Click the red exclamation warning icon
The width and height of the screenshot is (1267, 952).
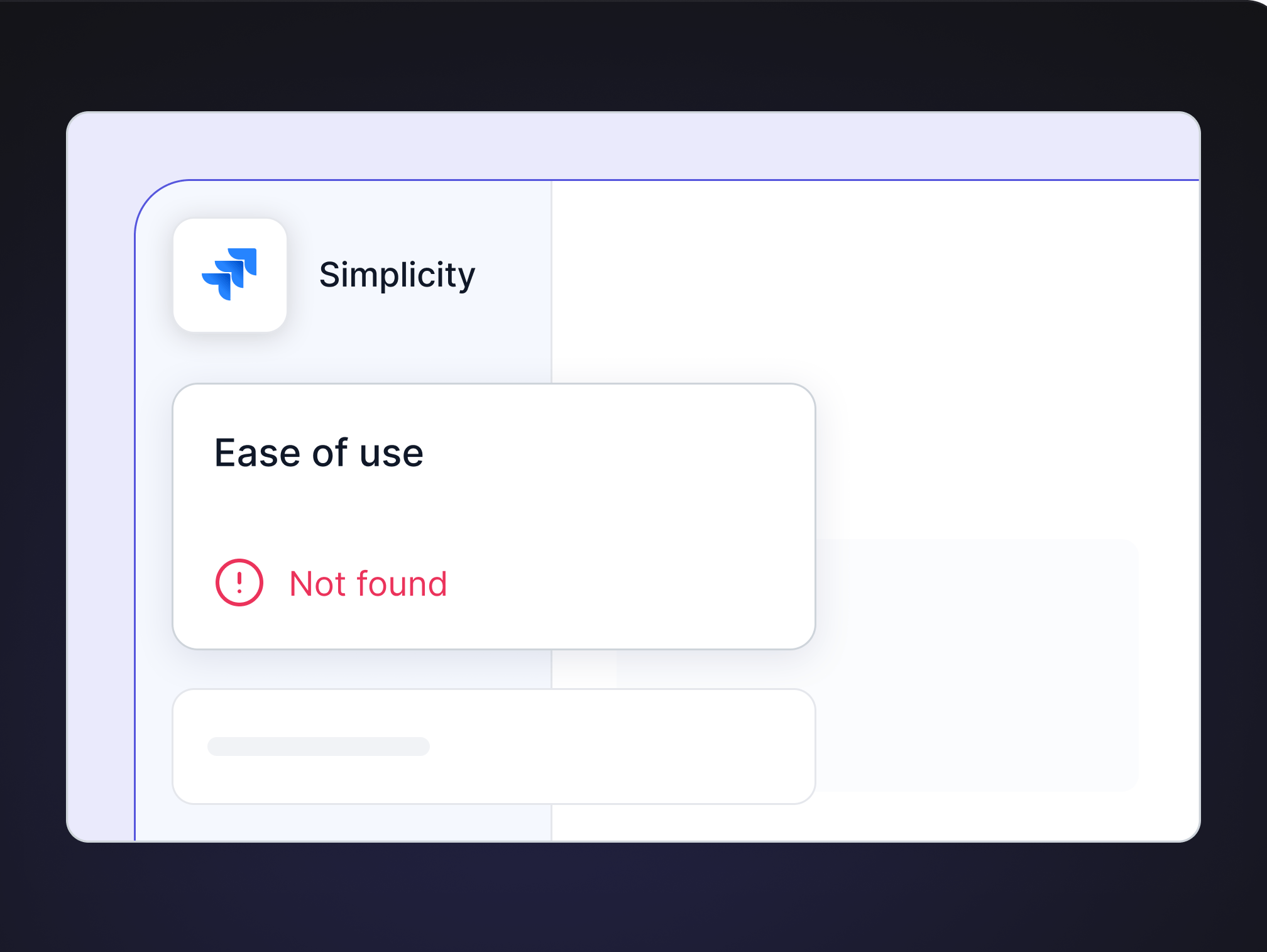point(239,583)
